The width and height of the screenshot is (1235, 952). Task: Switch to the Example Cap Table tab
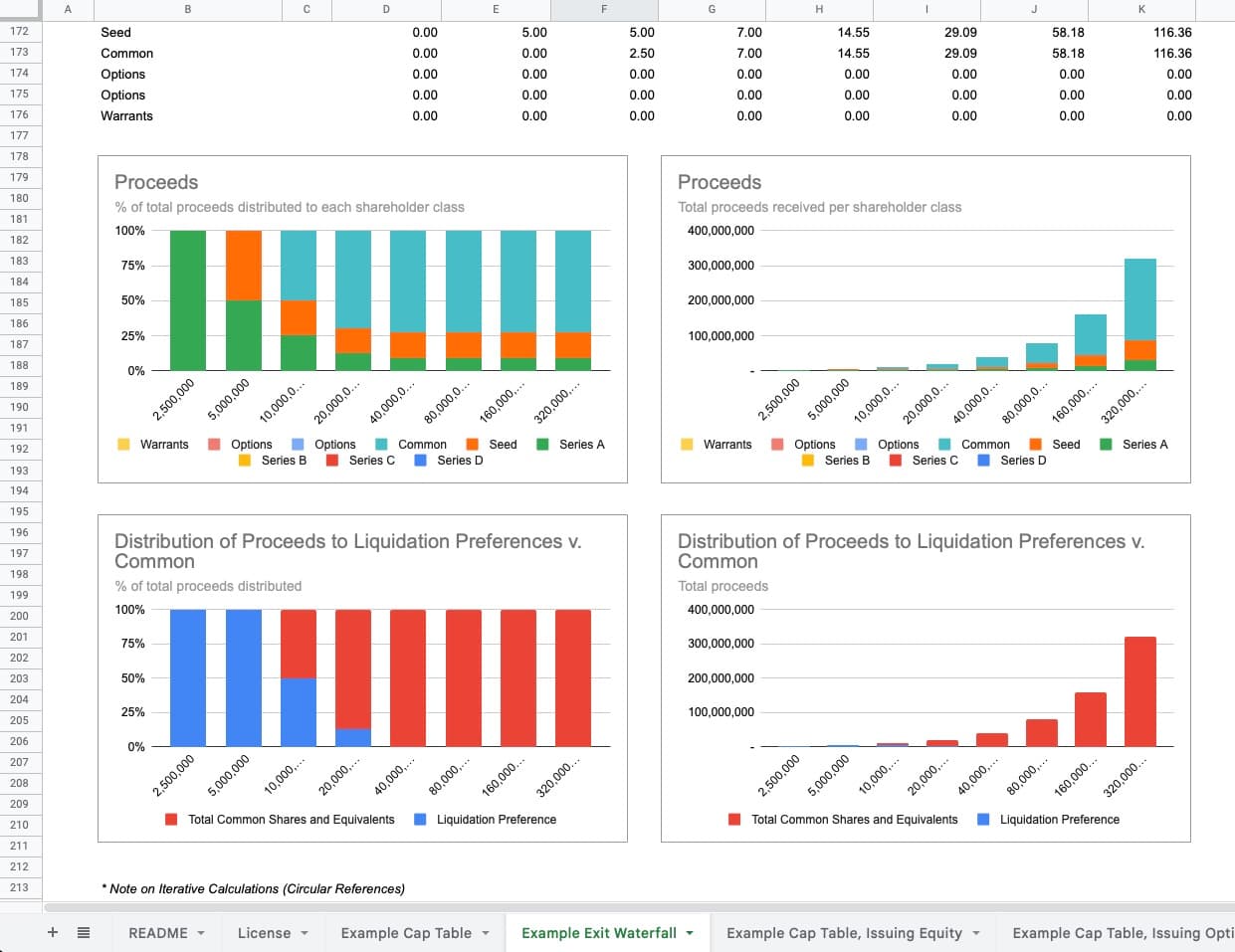pos(406,933)
